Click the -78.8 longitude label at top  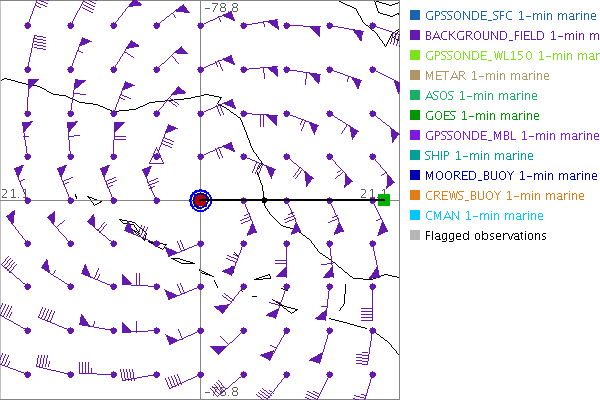tap(221, 7)
